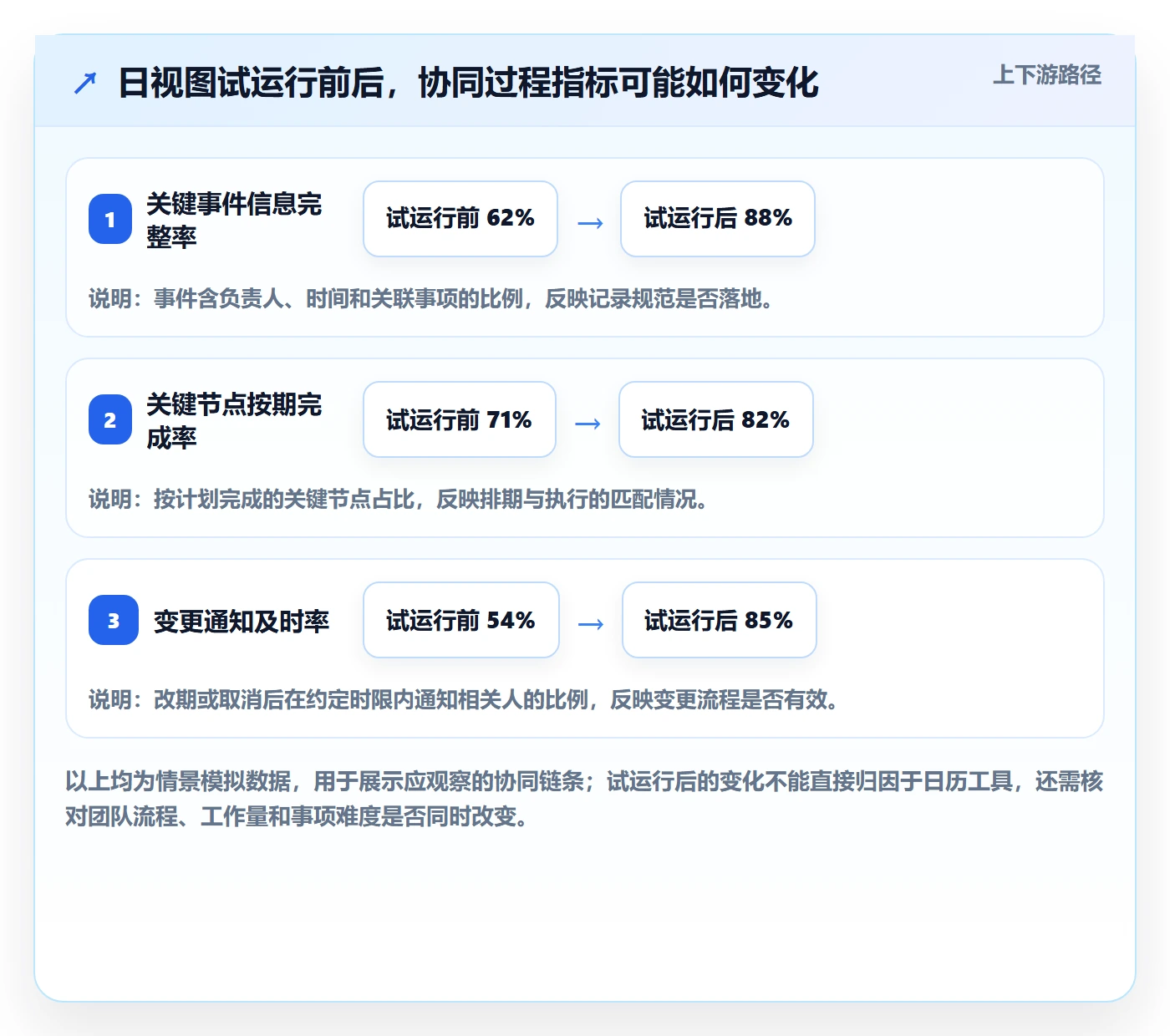Screen dimensions: 1170x1036
Task: Click the 变更通知及时率 metric title
Action: (x=242, y=621)
